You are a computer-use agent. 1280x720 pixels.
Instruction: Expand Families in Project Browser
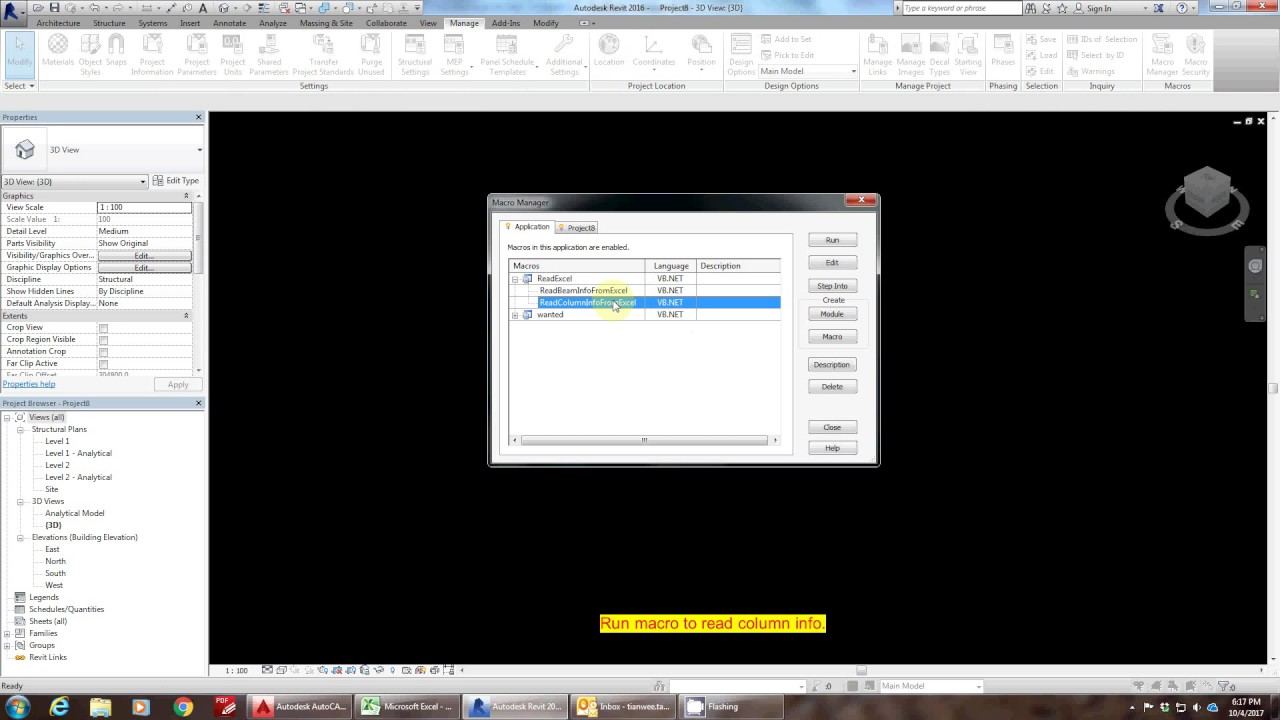8,633
